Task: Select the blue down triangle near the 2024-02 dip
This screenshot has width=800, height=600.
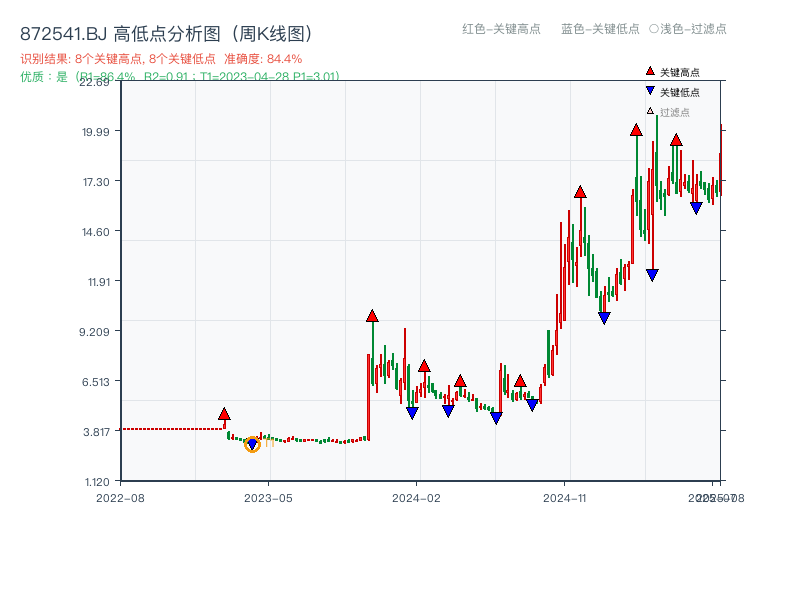Action: pos(412,412)
